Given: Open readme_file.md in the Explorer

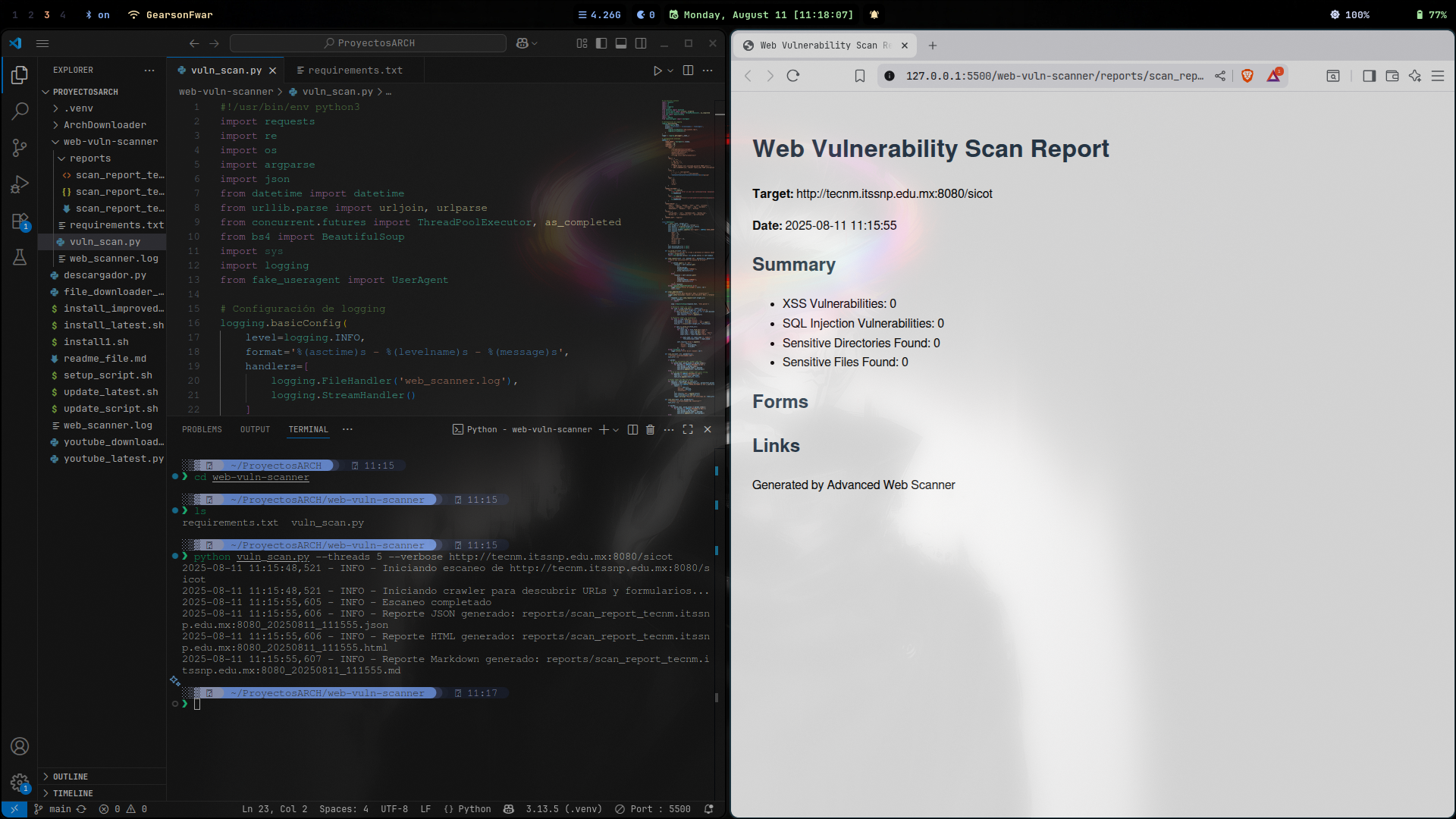Looking at the screenshot, I should 102,359.
